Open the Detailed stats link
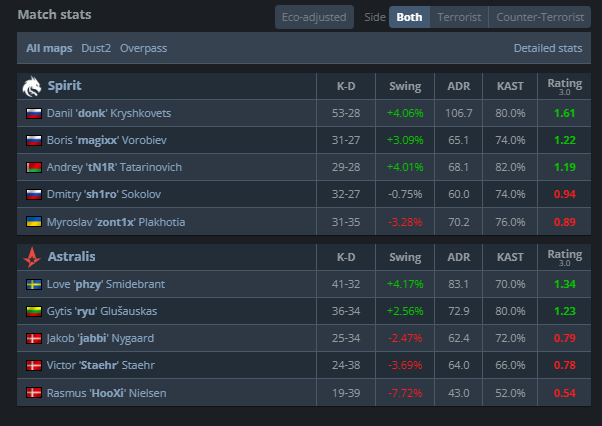The width and height of the screenshot is (602, 426). (x=548, y=48)
